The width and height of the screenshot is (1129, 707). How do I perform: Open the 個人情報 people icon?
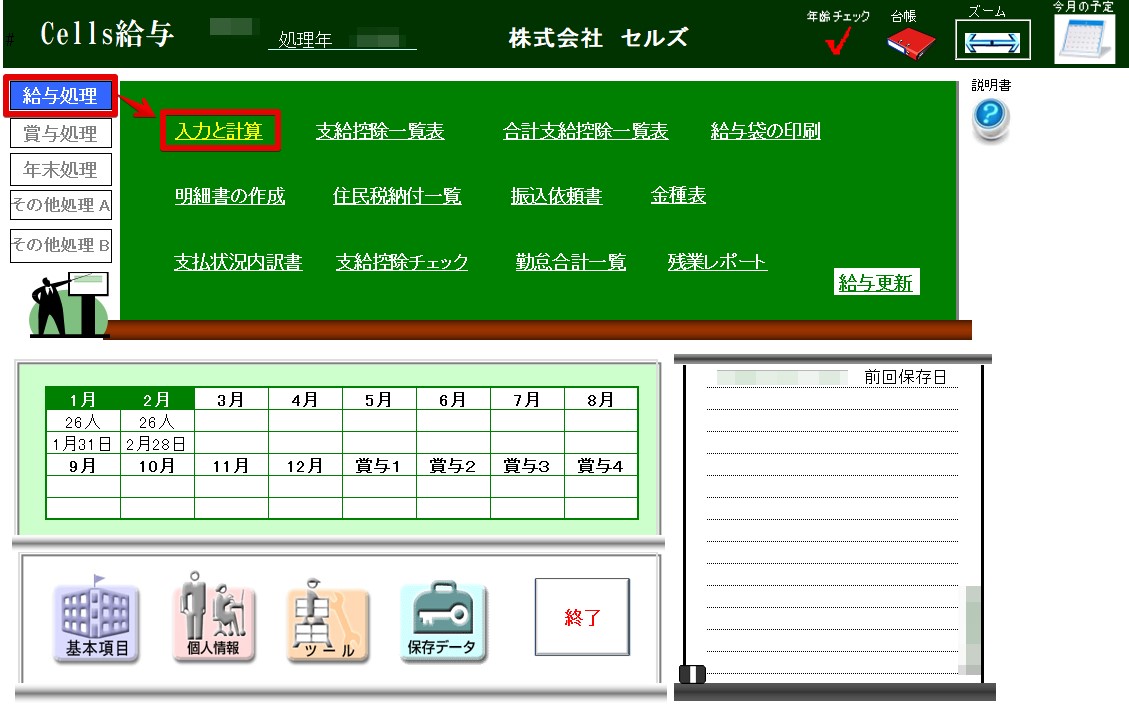213,620
